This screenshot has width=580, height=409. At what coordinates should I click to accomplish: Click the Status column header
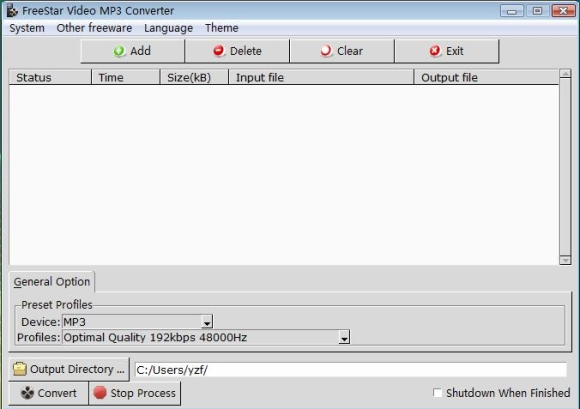click(50, 77)
